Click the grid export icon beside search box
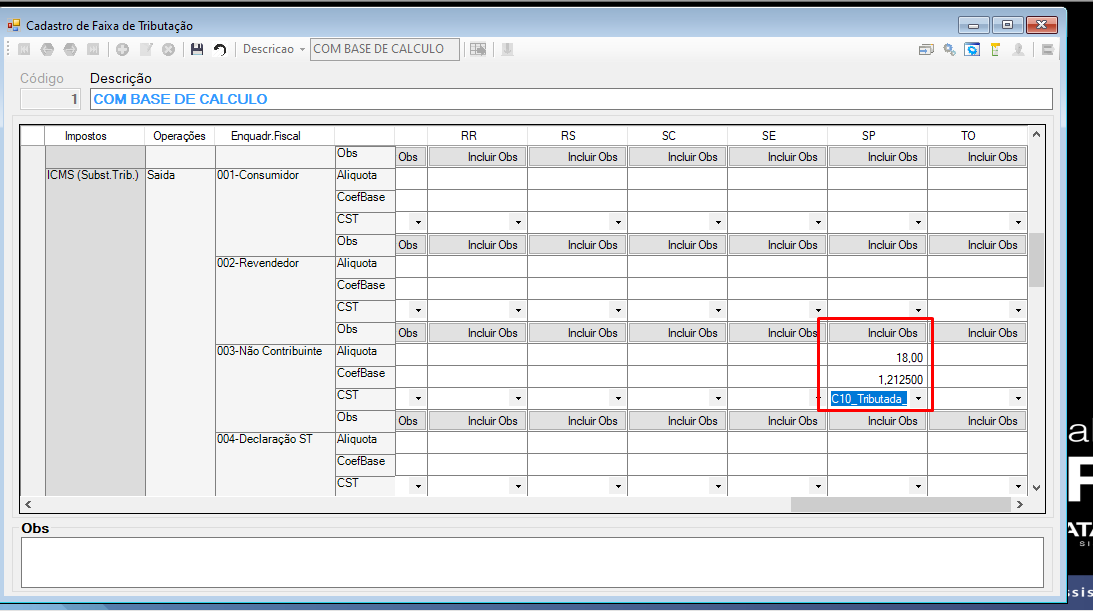This screenshot has width=1093, height=611. pos(478,49)
